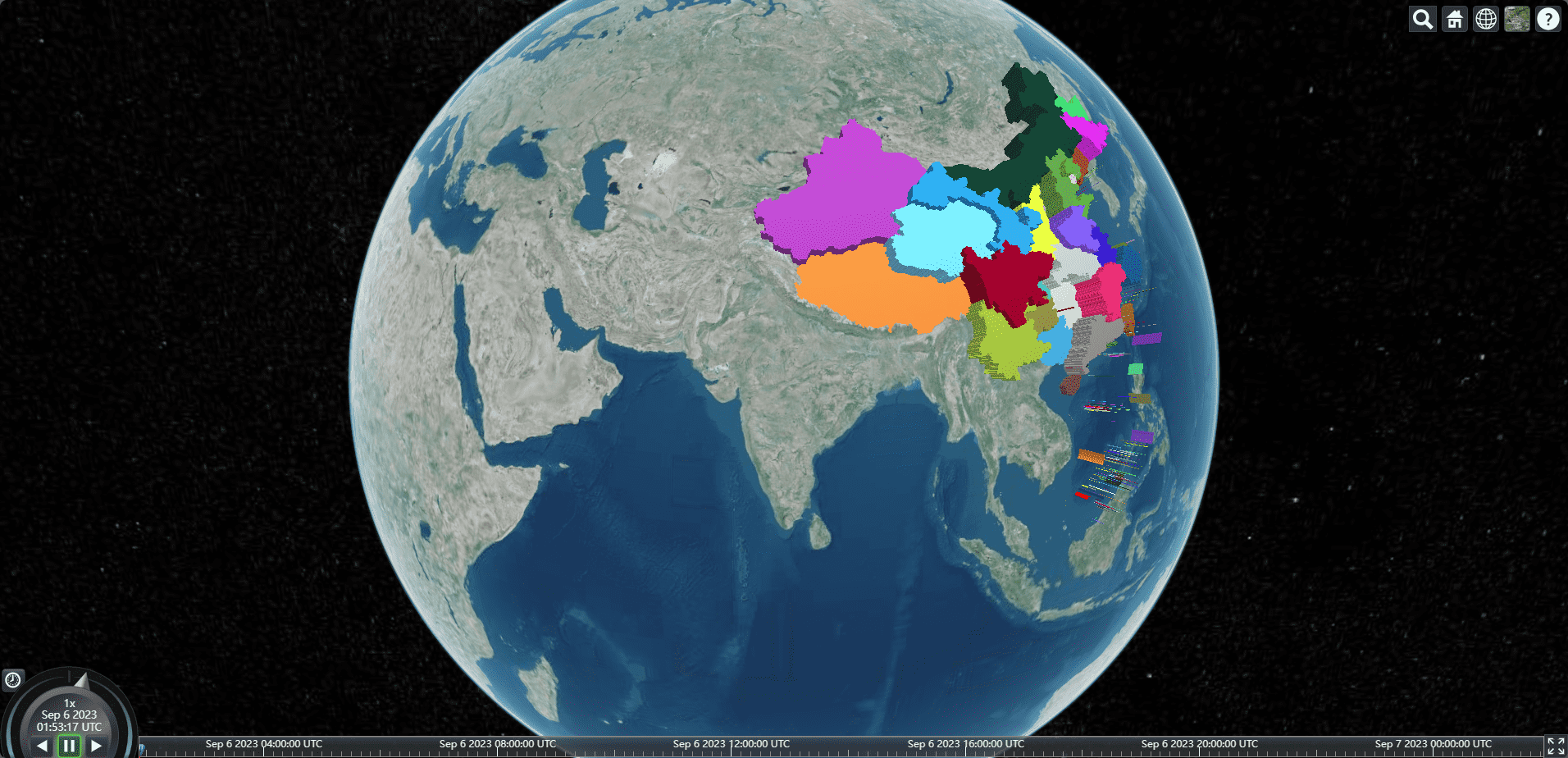This screenshot has width=1568, height=758.
Task: Open the geocoder search tool
Action: point(1423,19)
